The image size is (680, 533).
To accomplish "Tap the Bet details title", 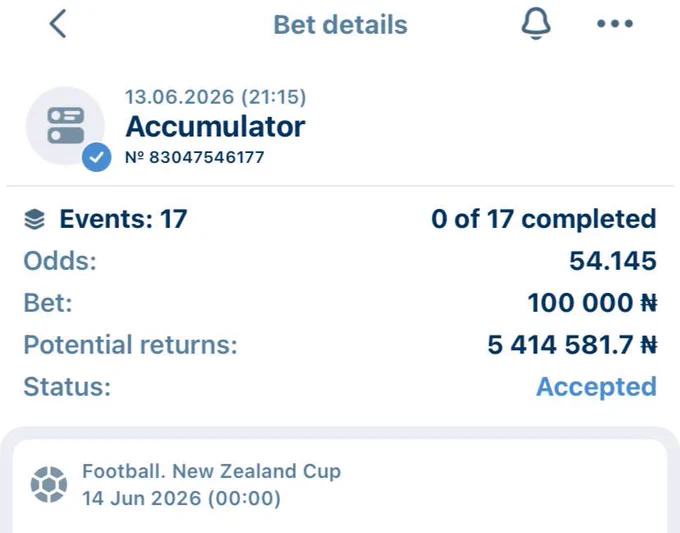I will pyautogui.click(x=340, y=25).
